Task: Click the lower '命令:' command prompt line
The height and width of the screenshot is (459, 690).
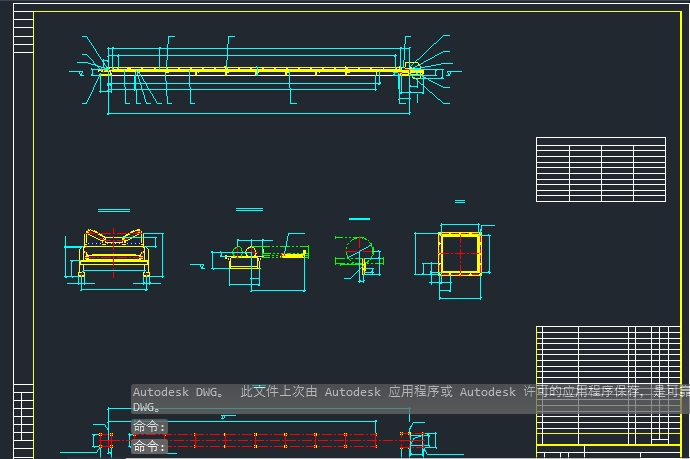Action: 149,446
